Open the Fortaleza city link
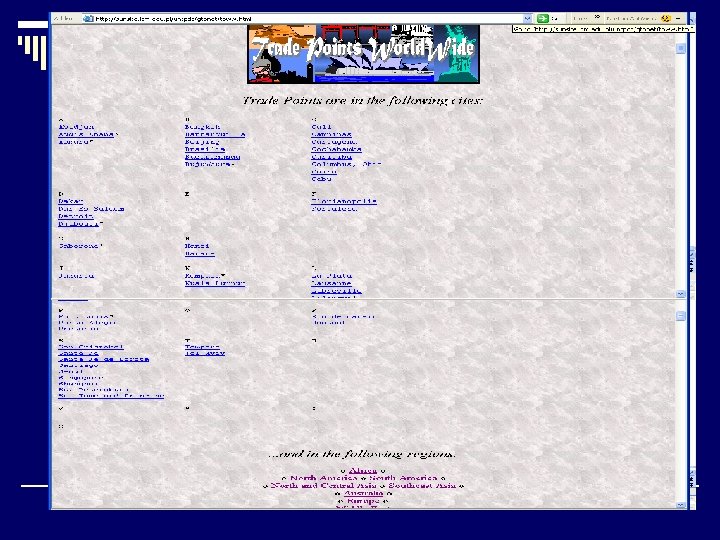Viewport: 720px width, 540px height. click(x=334, y=209)
